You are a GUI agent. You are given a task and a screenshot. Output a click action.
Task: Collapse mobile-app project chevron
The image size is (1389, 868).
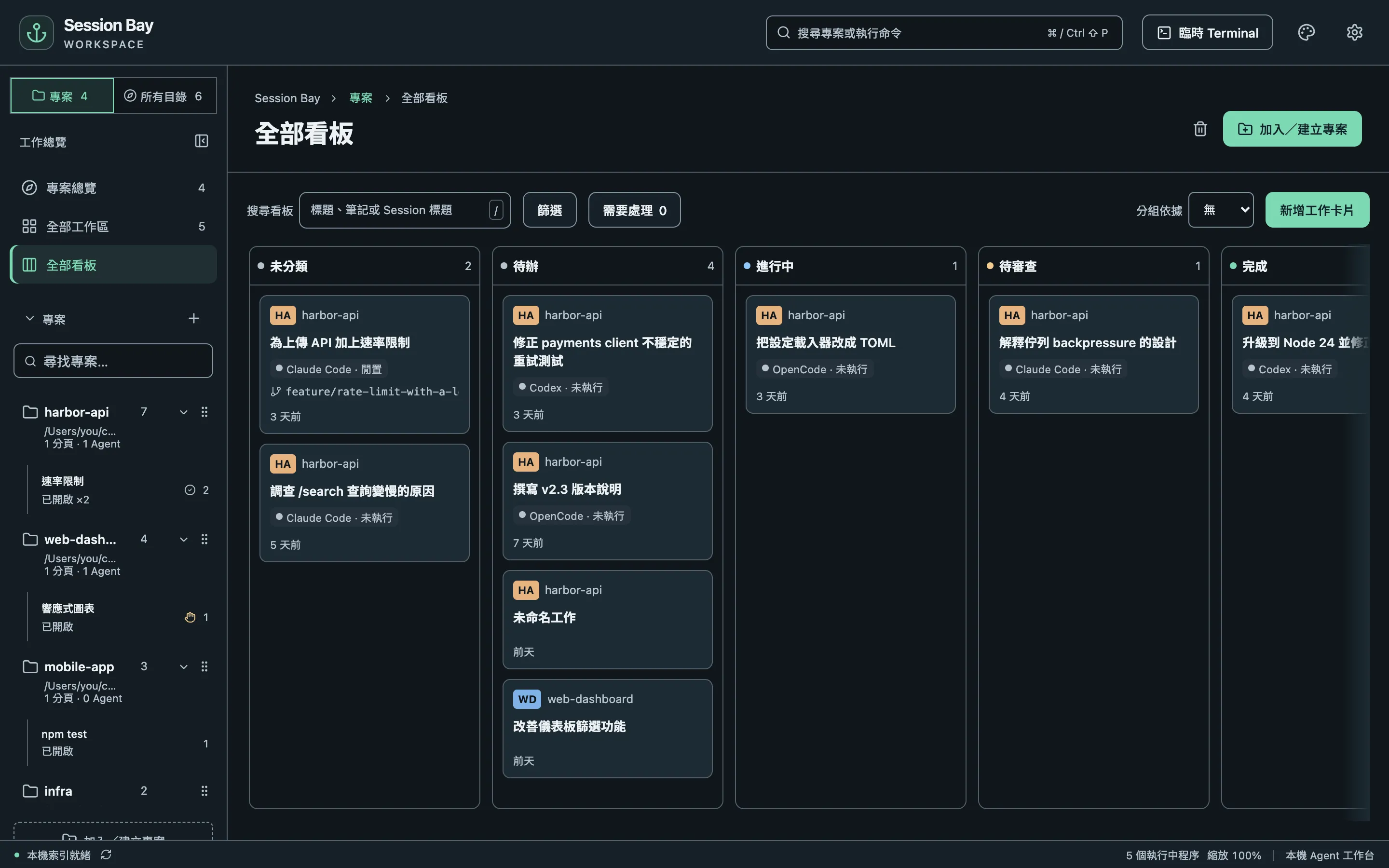[x=184, y=666]
